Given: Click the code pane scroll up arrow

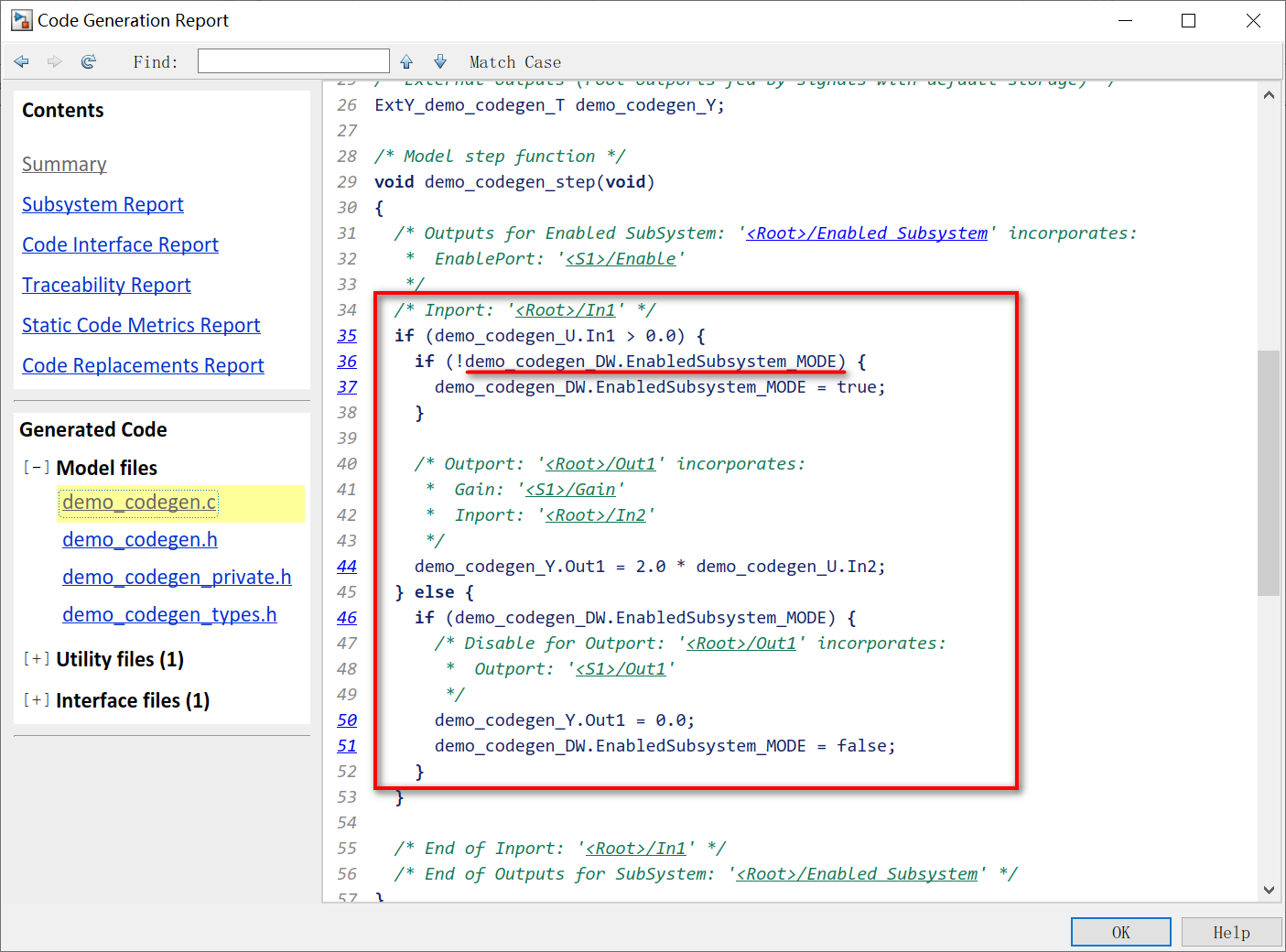Looking at the screenshot, I should 1269,95.
